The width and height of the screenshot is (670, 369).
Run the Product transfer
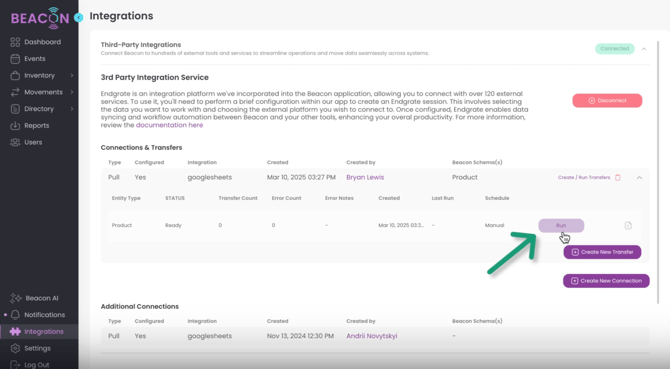[561, 226]
